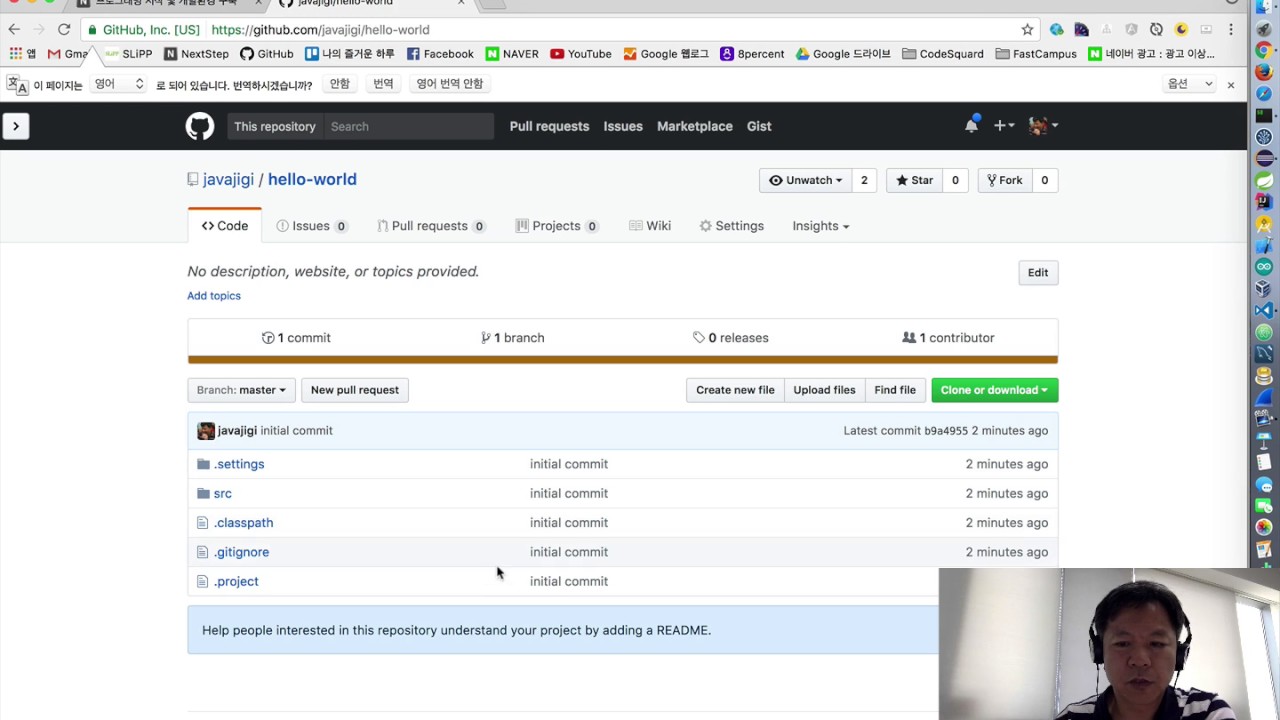Open the Chrome three-dot menu
This screenshot has width=1280, height=720.
pos(1231,30)
